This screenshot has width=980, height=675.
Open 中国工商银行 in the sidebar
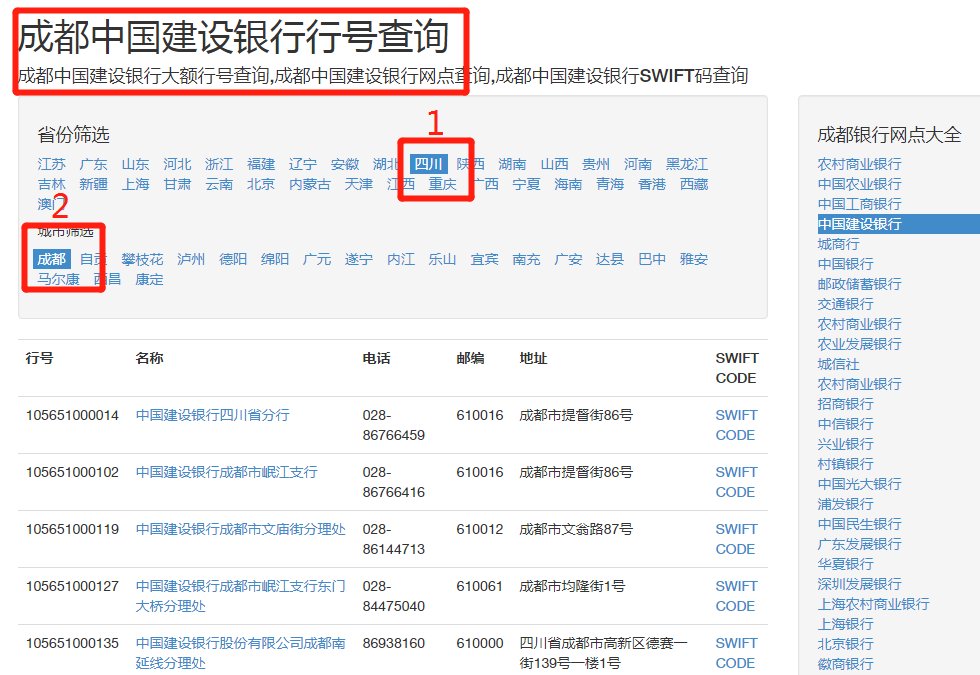[859, 204]
